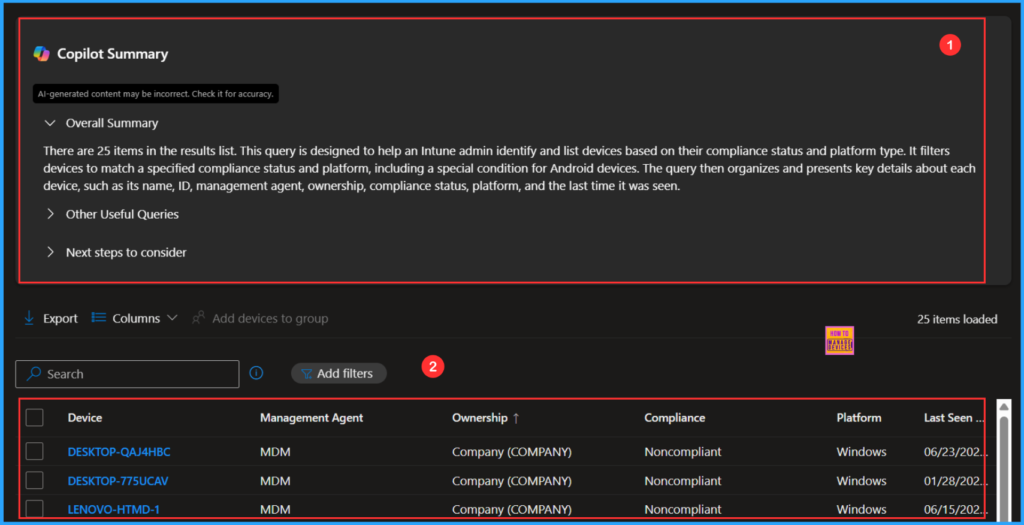The width and height of the screenshot is (1024, 525).
Task: Click the search magnifier icon
Action: [33, 374]
